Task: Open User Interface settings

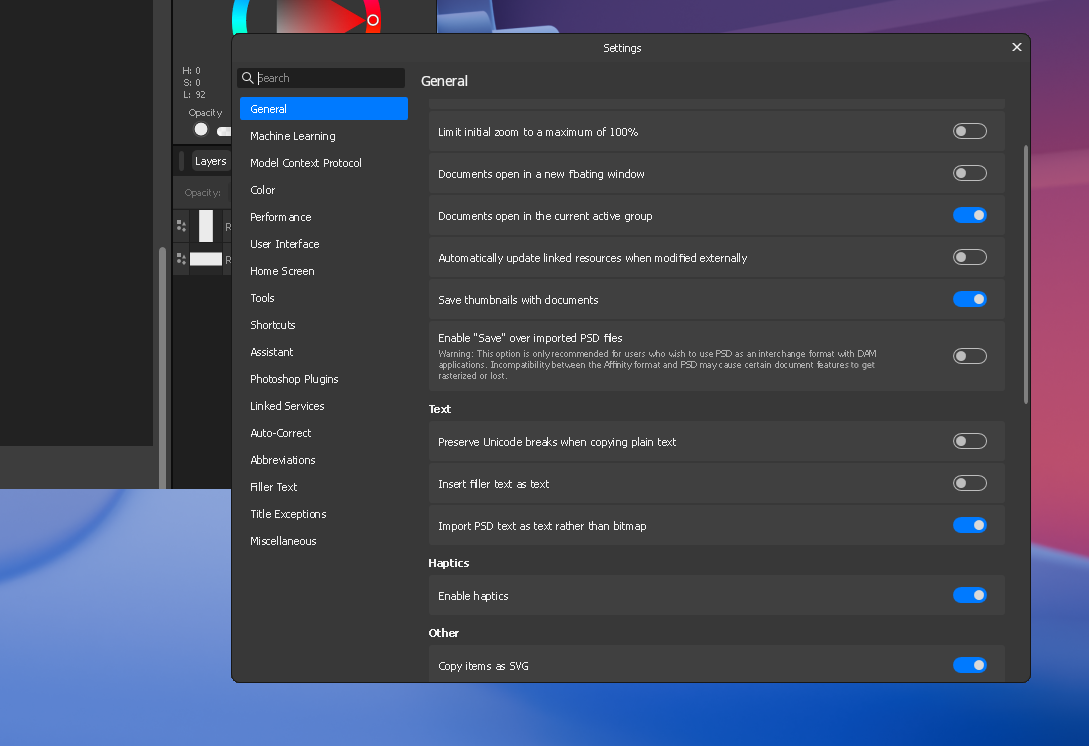Action: tap(324, 244)
